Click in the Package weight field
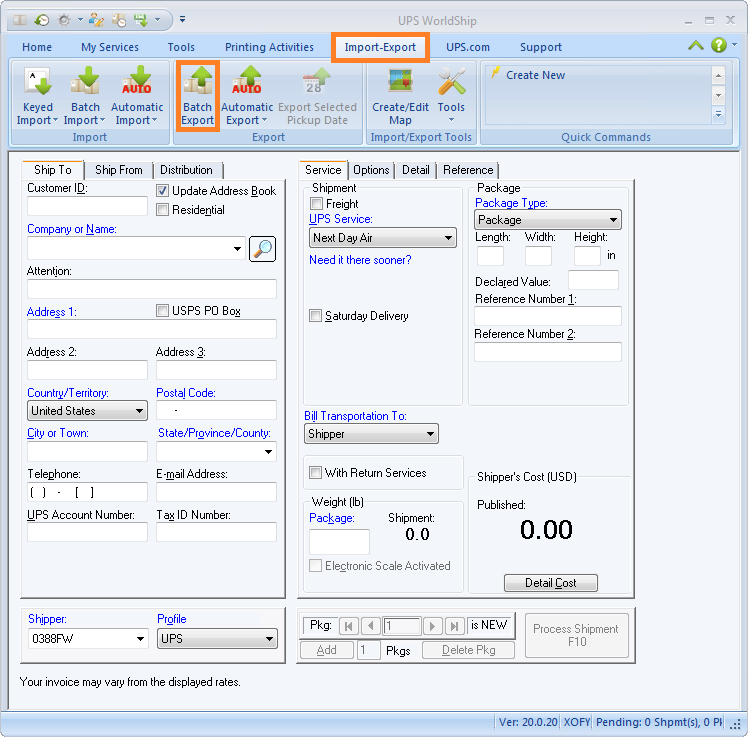The height and width of the screenshot is (737, 748). 339,541
